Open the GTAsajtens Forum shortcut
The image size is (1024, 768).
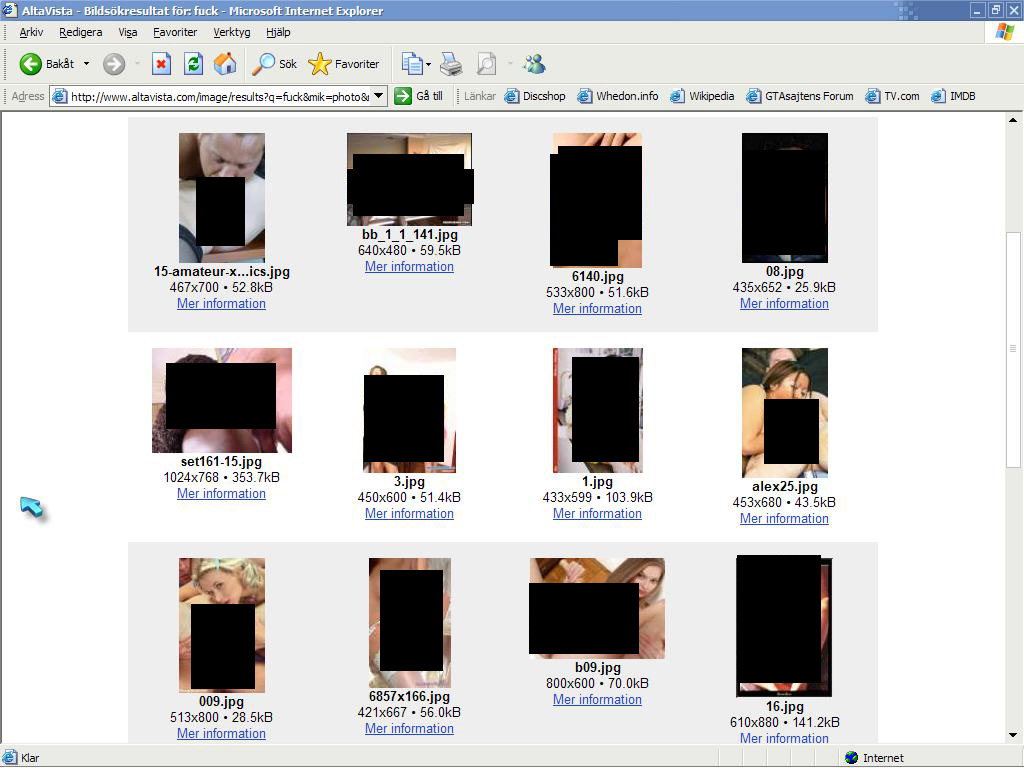coord(799,96)
